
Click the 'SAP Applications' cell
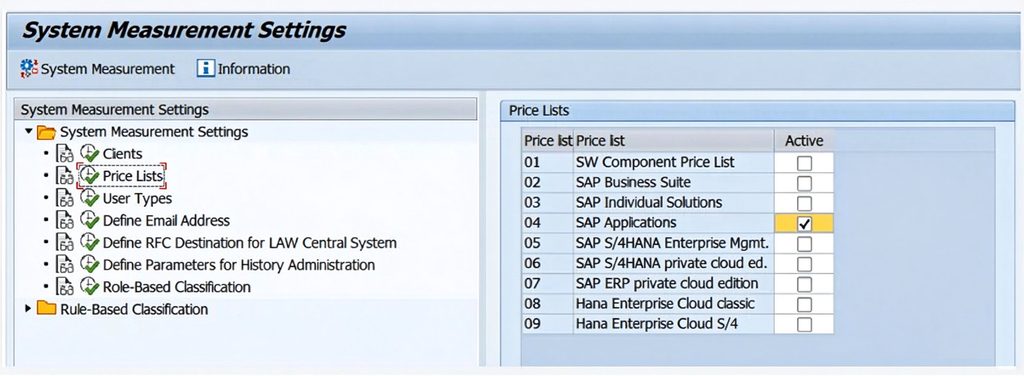(x=674, y=223)
